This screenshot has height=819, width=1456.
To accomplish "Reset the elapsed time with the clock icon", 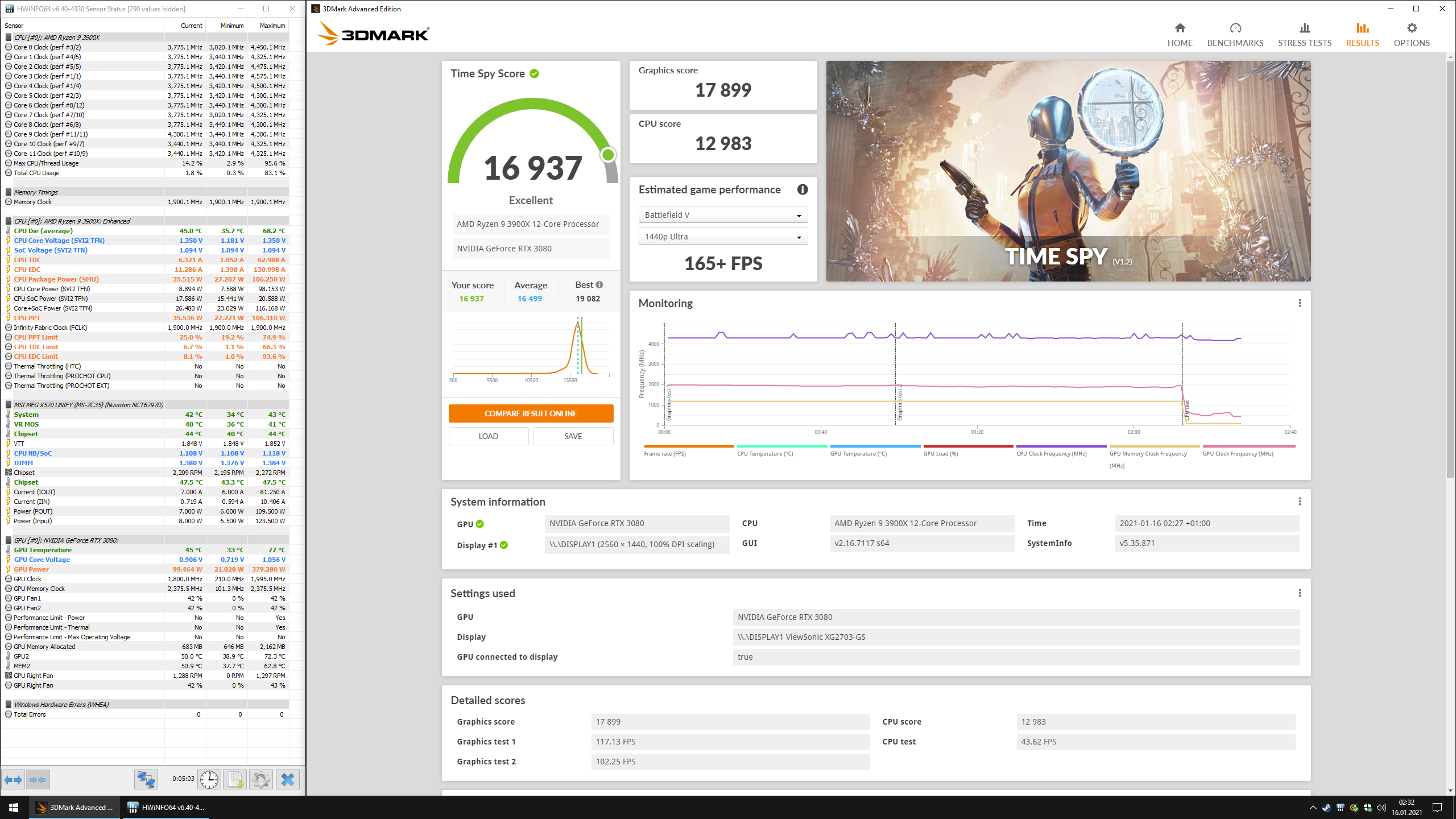I will point(209,780).
